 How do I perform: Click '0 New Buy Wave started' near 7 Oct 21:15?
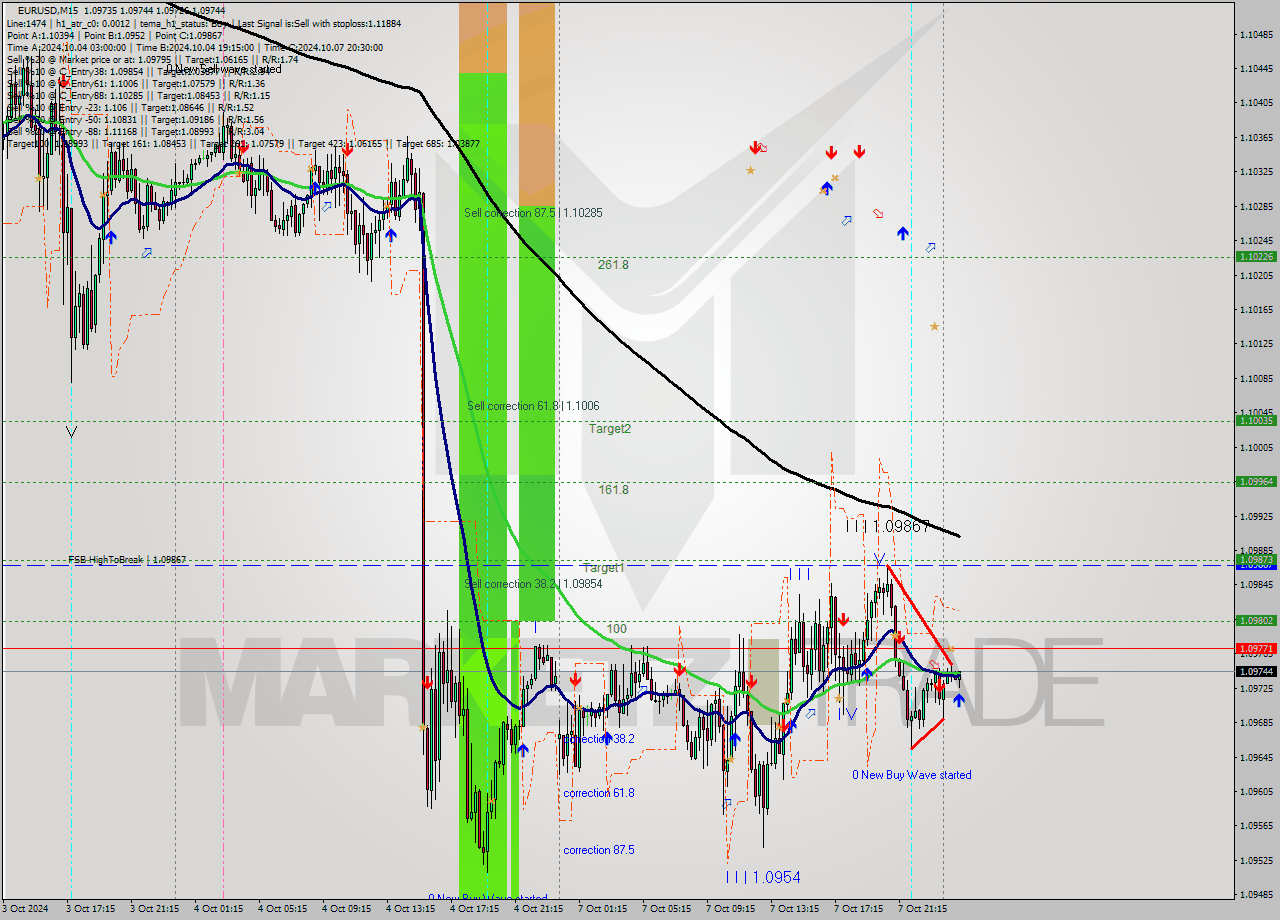point(911,775)
